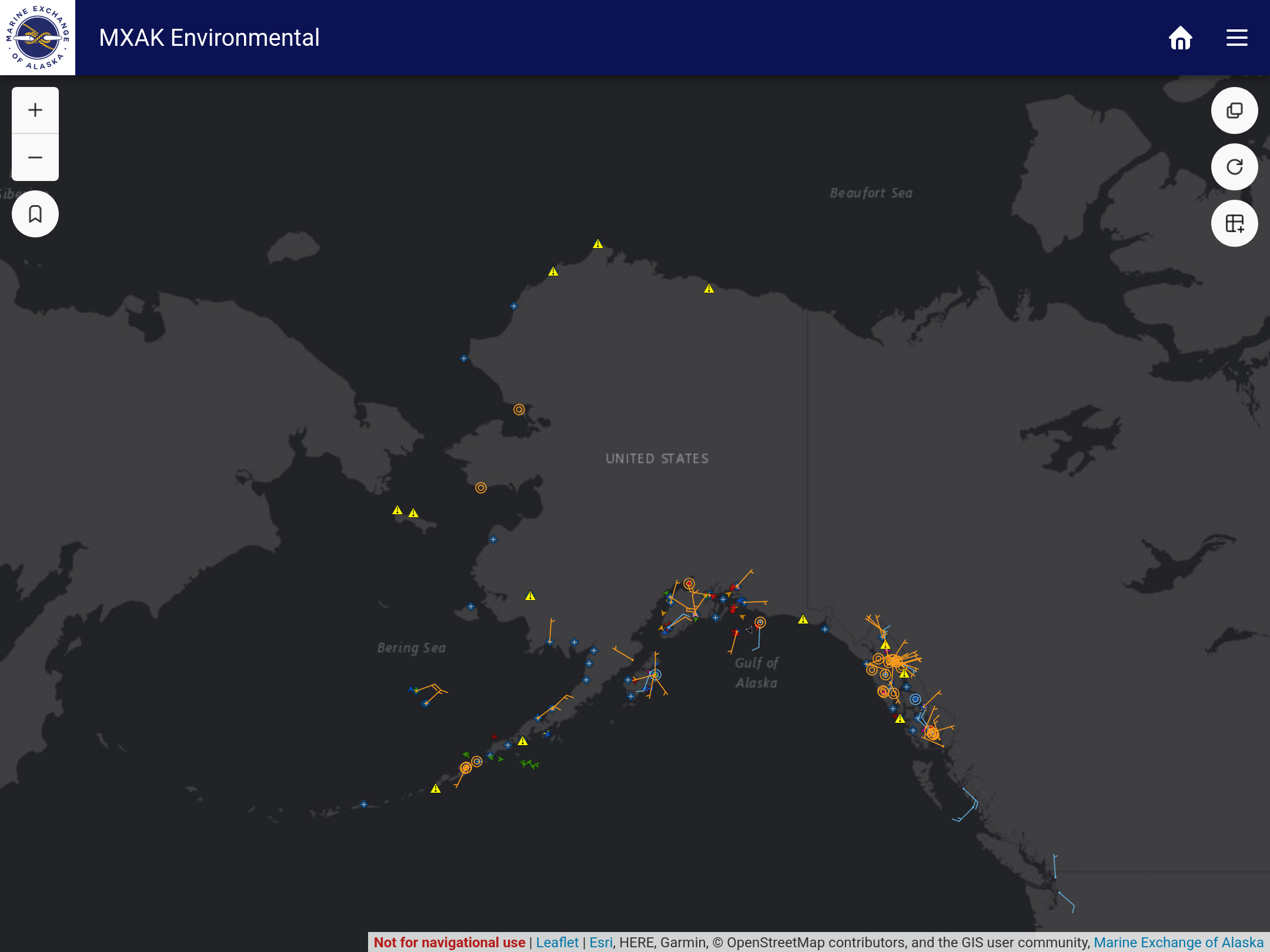Click the home icon in header

click(x=1180, y=38)
